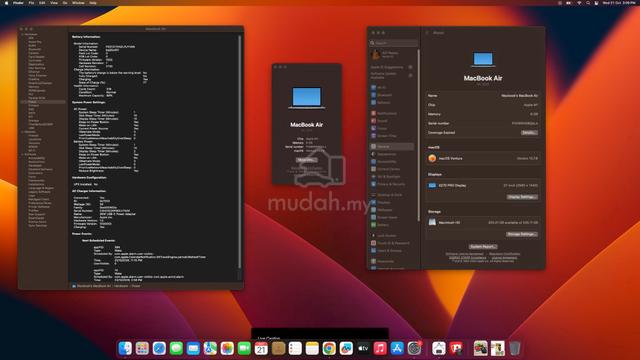
Task: Open the Window menu
Action: (78, 3)
